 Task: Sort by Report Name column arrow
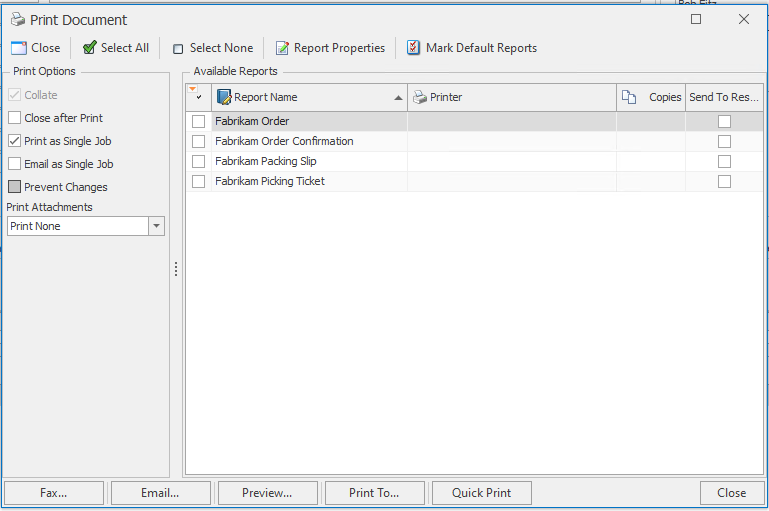(x=399, y=98)
